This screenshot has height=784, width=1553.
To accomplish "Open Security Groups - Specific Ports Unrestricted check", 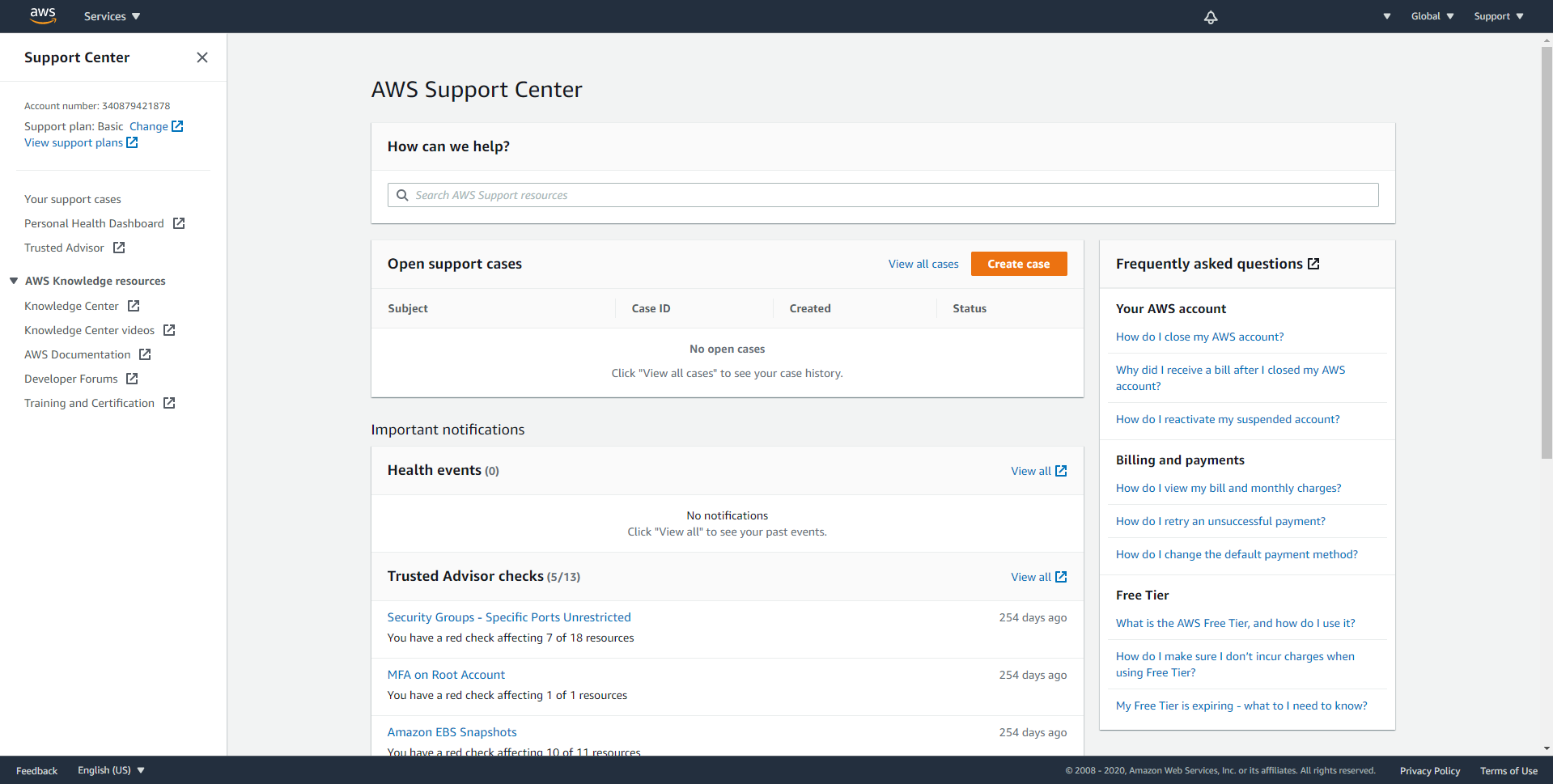I will point(509,617).
